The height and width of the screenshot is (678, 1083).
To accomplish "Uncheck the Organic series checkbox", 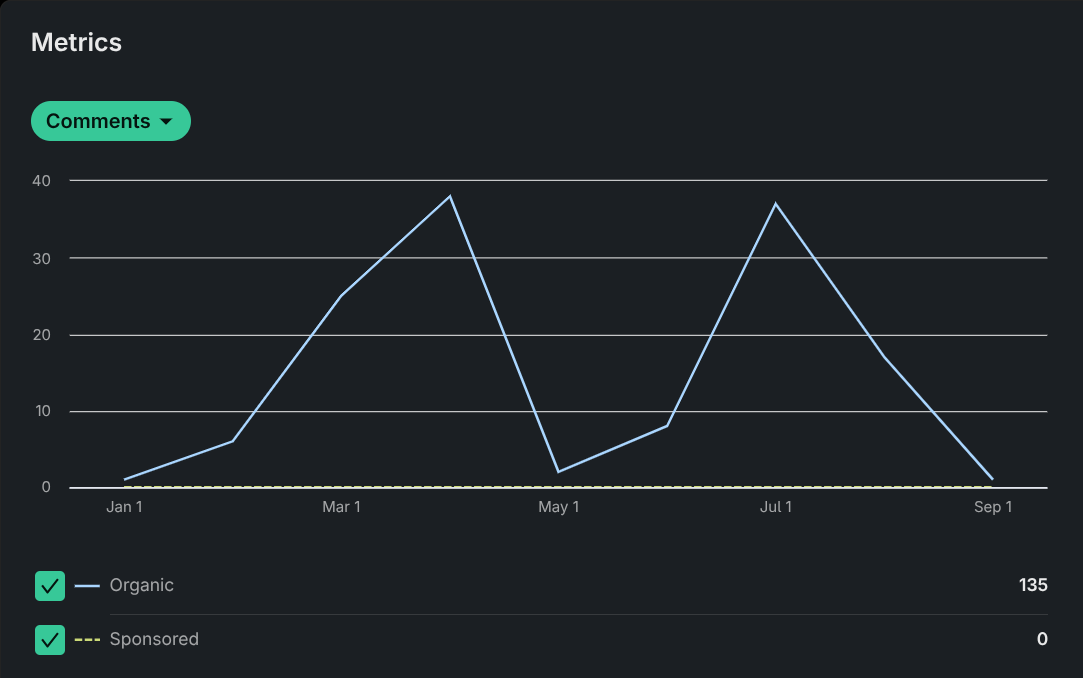I will click(50, 586).
